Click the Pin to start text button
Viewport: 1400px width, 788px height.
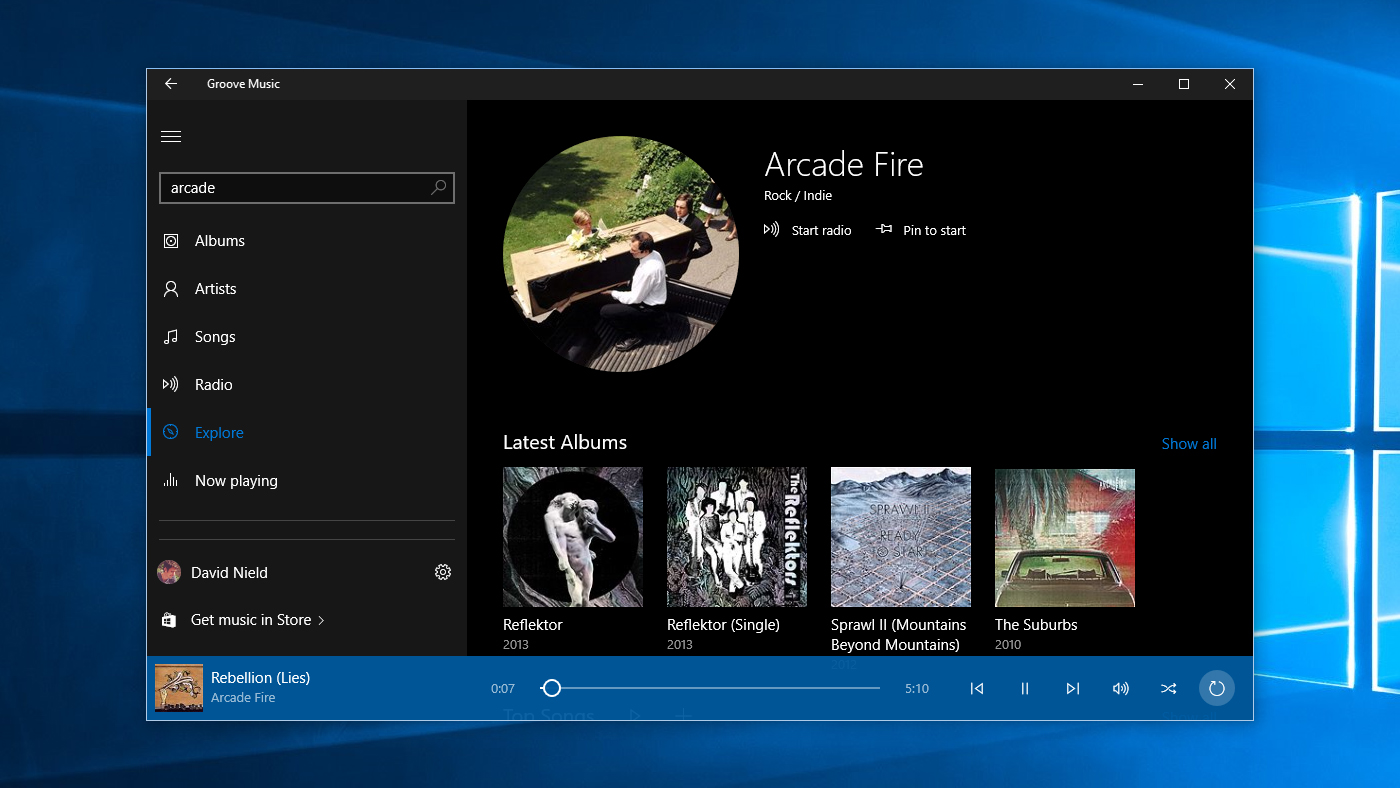(x=934, y=230)
